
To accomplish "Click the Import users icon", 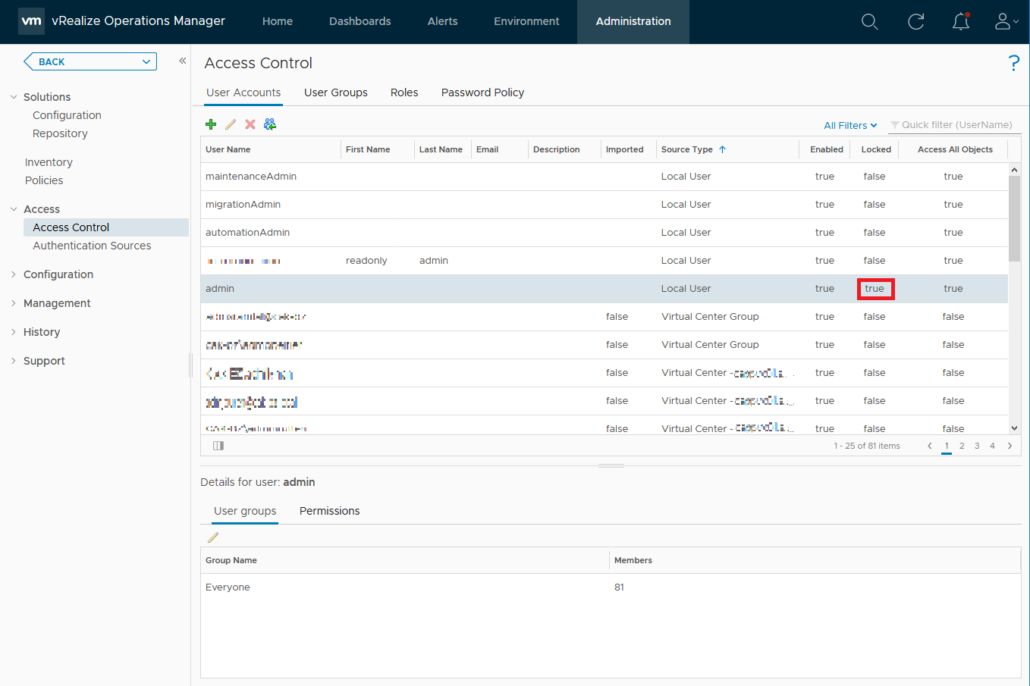I will click(270, 124).
